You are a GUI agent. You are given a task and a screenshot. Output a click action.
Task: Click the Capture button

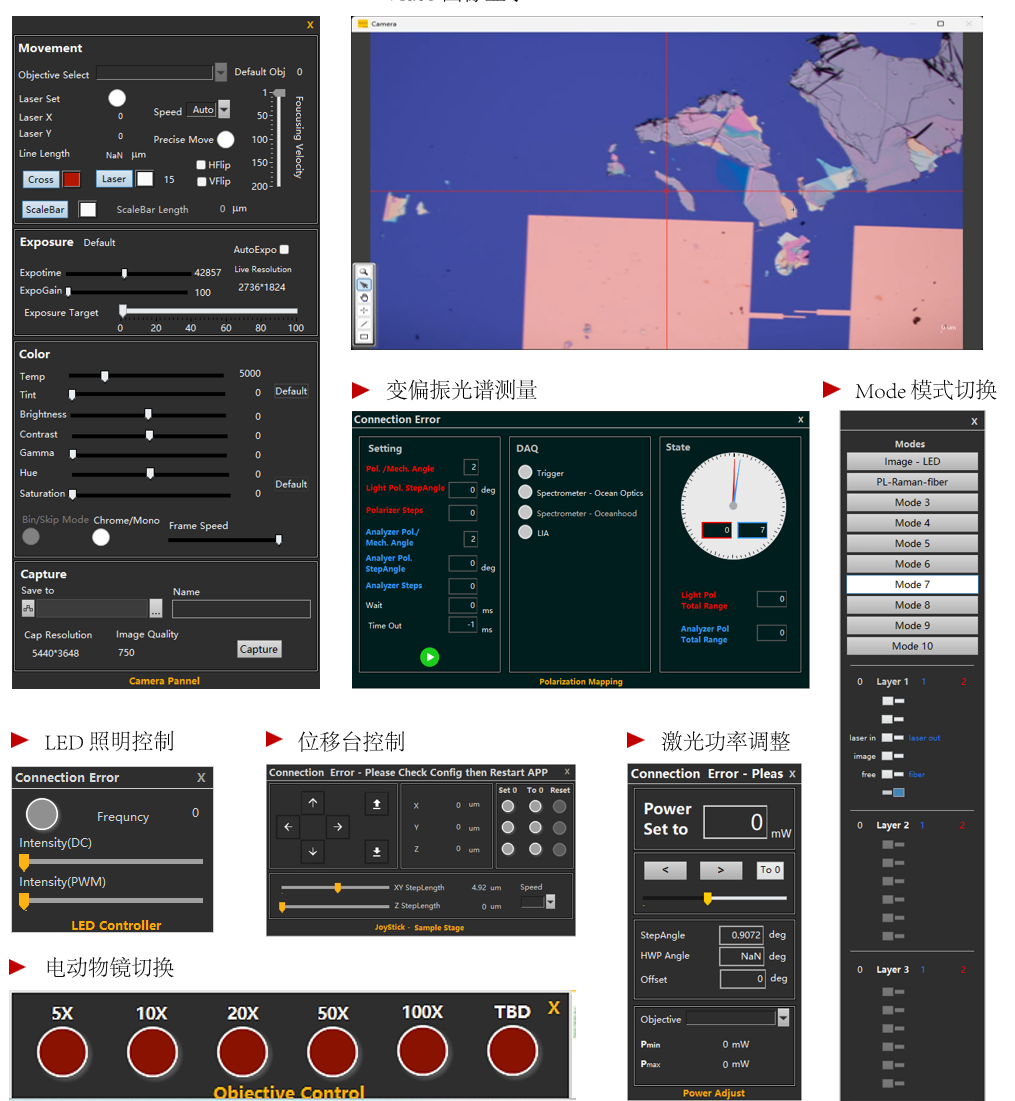[x=259, y=649]
